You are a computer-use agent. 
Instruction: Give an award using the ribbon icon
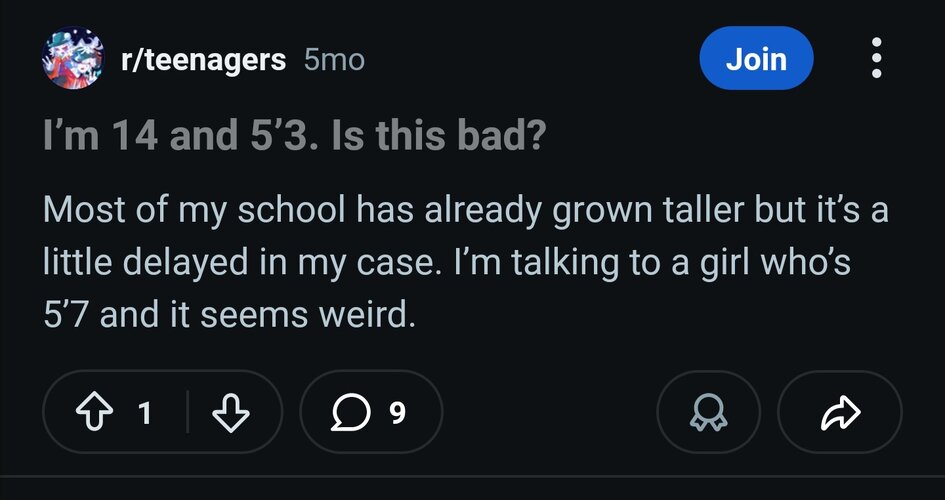[708, 412]
